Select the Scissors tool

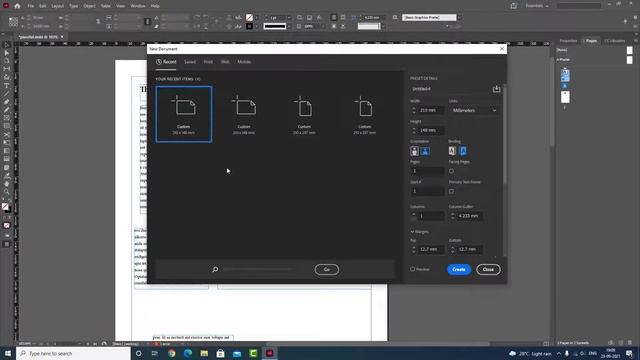click(7, 135)
